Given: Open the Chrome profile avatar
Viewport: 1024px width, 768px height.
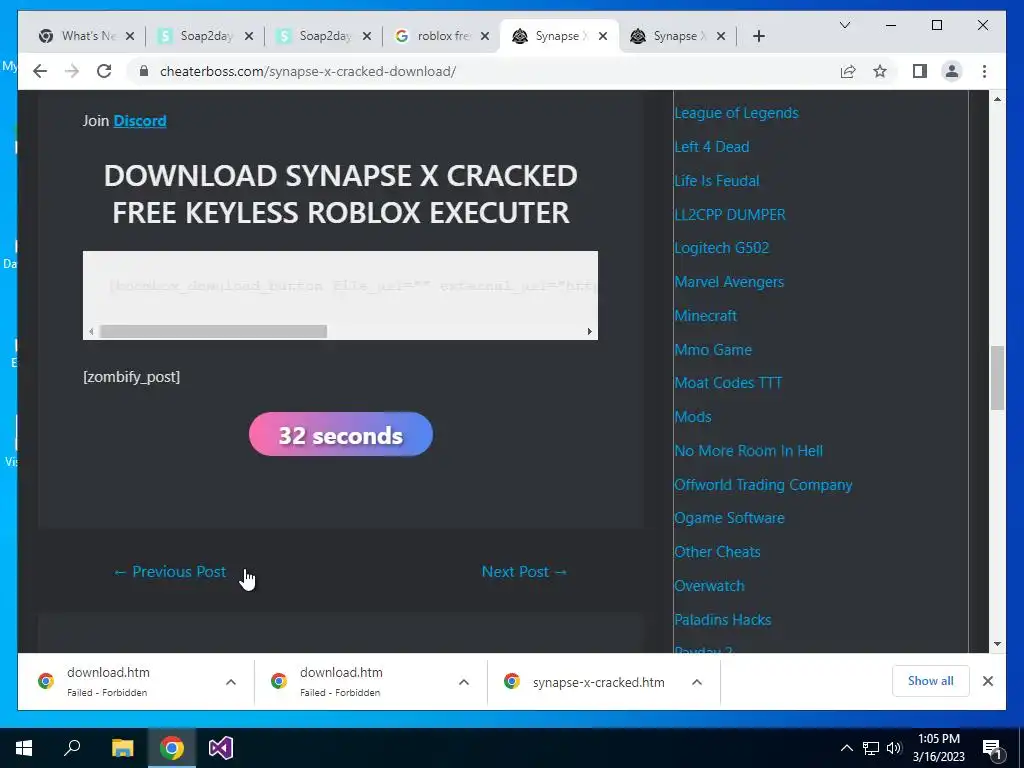Looking at the screenshot, I should coord(952,71).
